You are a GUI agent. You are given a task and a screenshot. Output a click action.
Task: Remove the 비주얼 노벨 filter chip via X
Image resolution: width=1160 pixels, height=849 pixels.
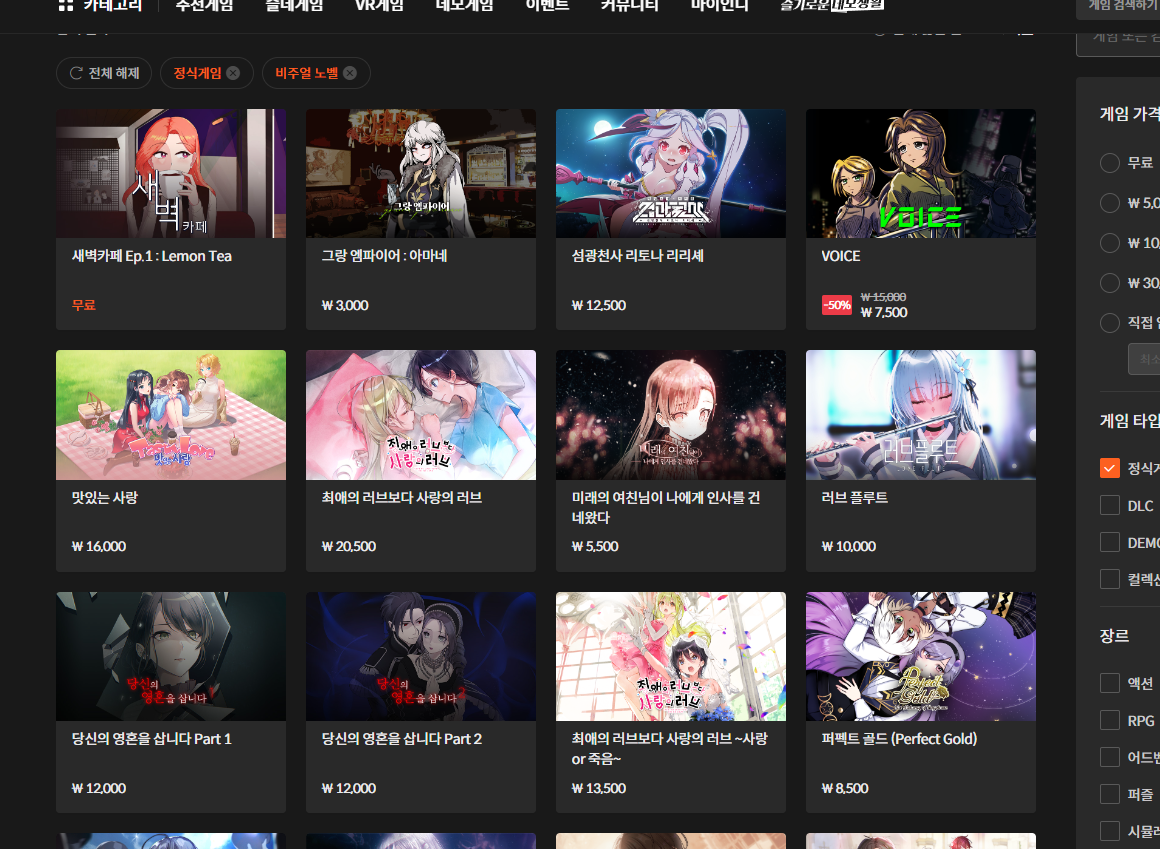tap(350, 73)
